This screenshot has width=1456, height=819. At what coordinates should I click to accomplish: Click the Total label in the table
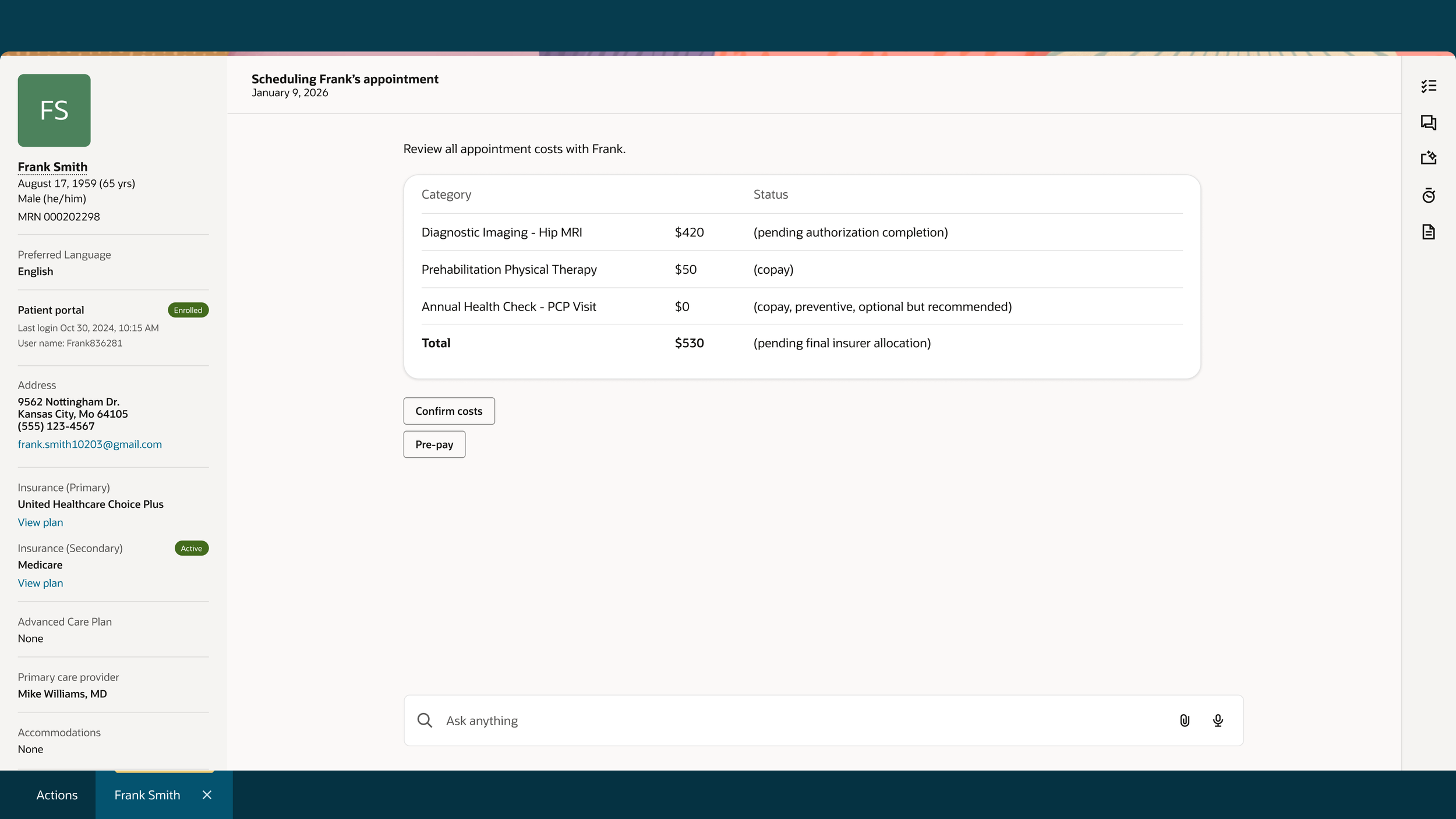pyautogui.click(x=436, y=343)
